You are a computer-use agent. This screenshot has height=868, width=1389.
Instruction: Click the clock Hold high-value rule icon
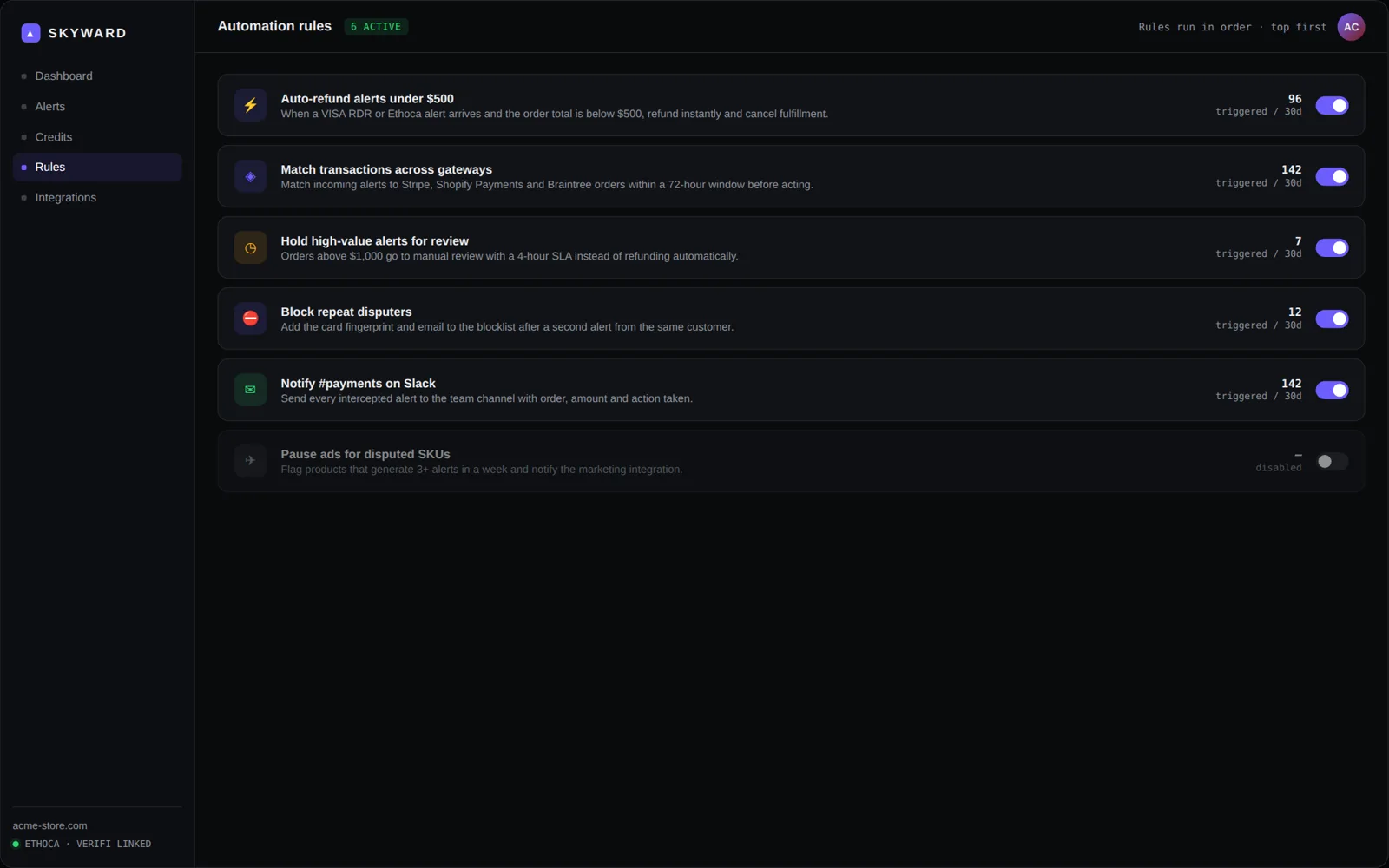click(x=250, y=247)
